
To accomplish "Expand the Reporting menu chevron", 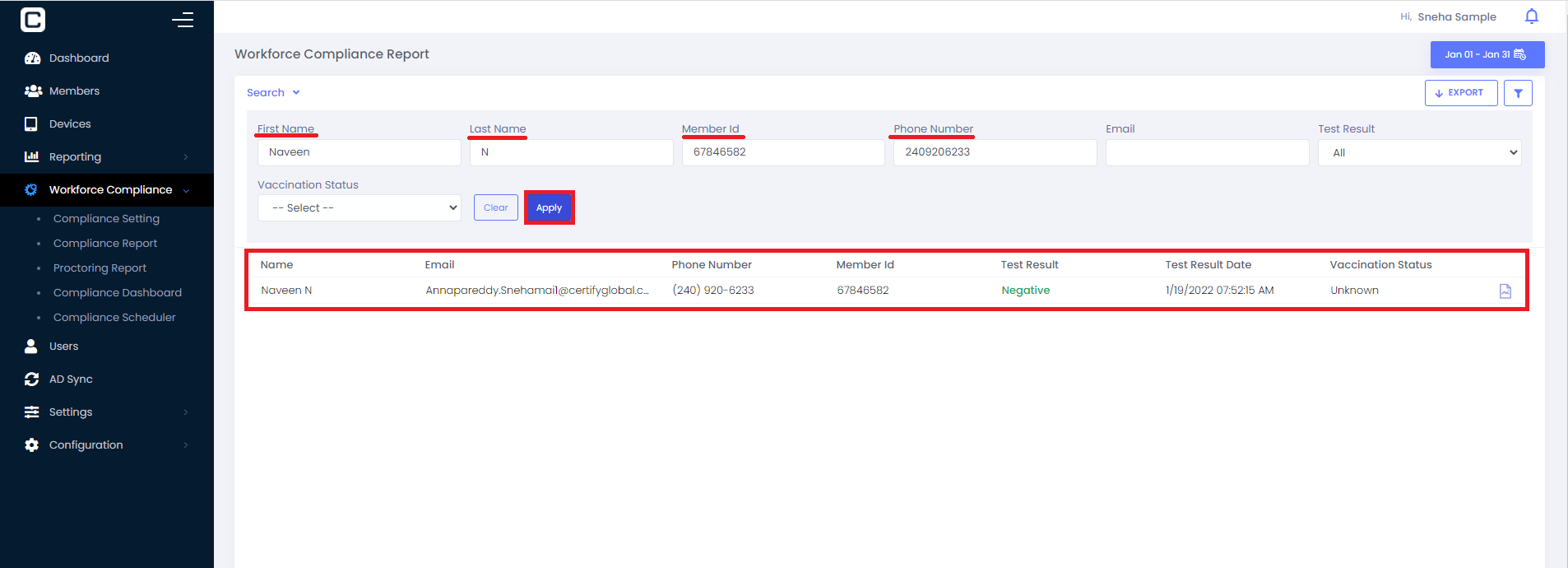I will pyautogui.click(x=186, y=157).
